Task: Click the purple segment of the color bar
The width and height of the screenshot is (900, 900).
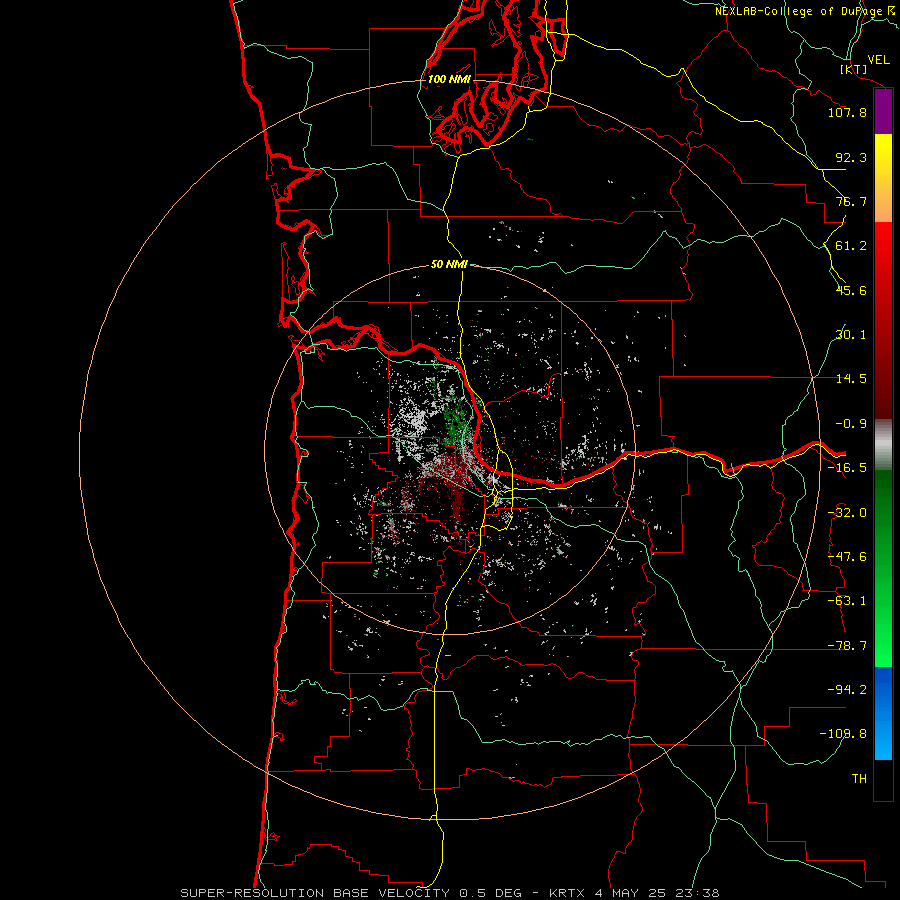Action: coord(883,112)
